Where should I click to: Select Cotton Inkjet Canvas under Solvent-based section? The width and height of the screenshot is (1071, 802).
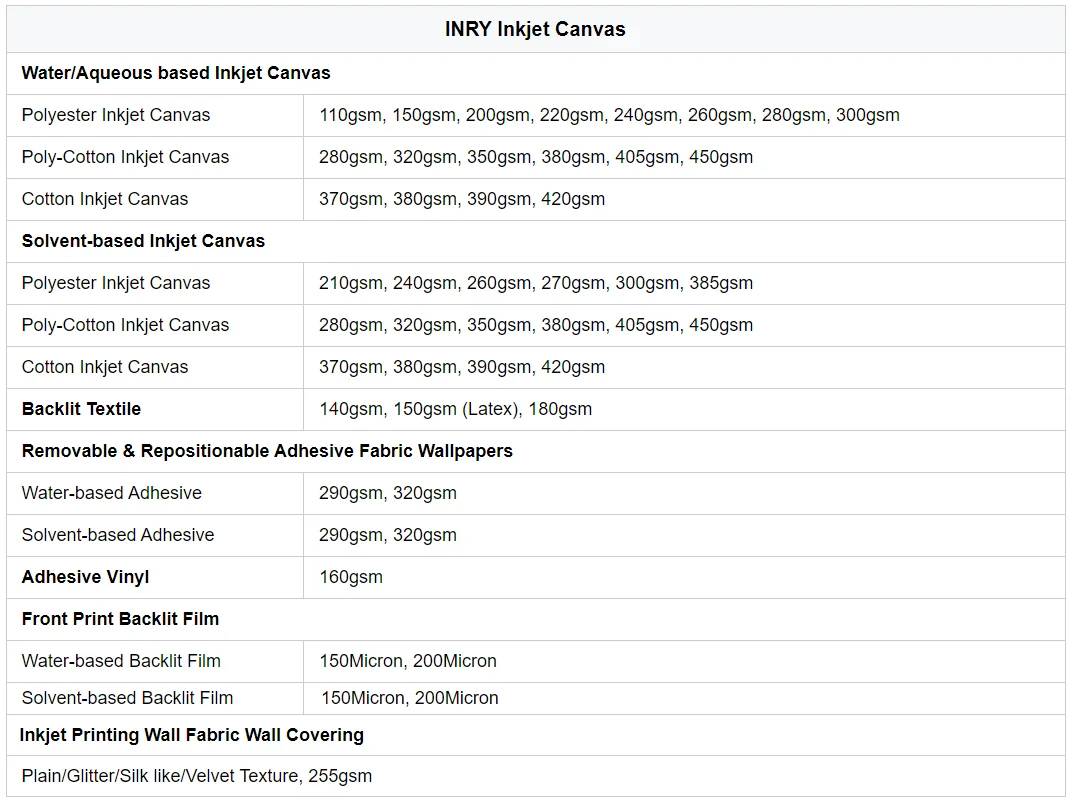(105, 367)
